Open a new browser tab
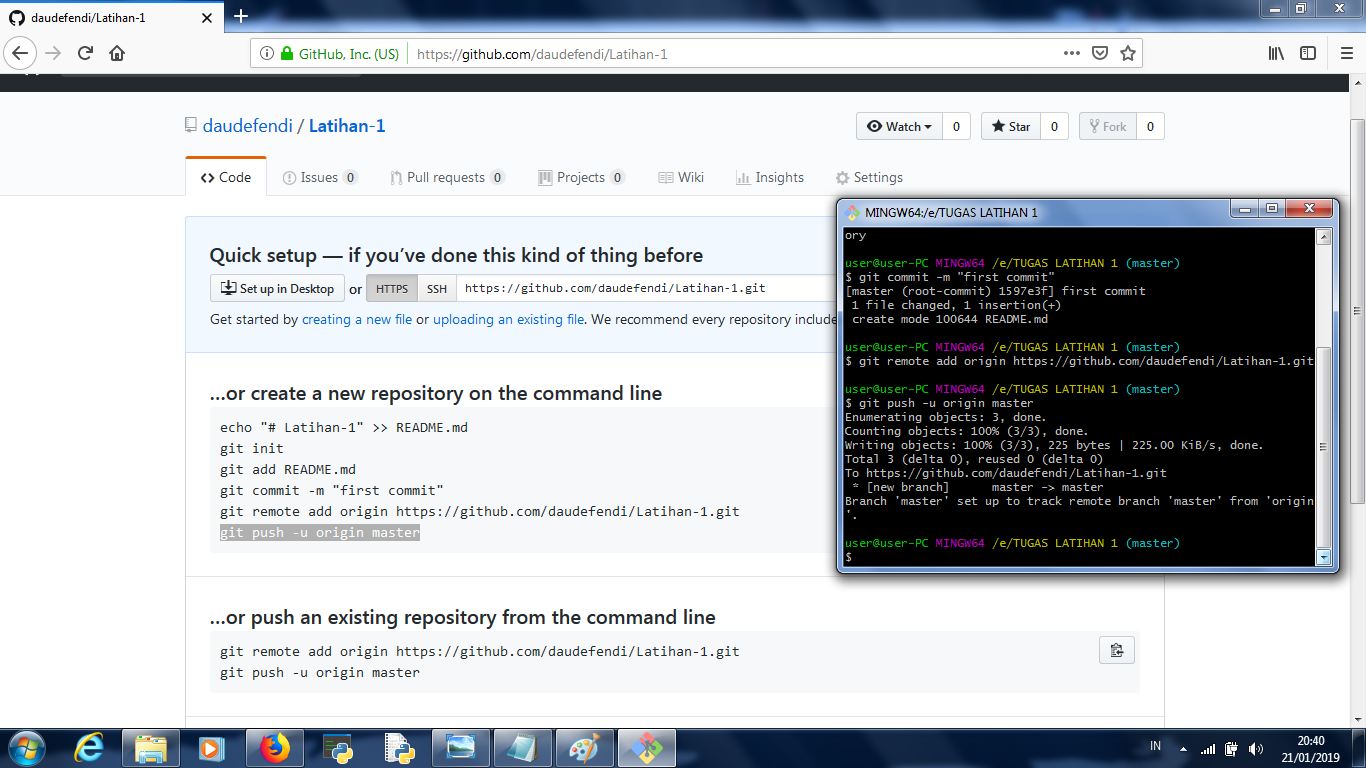1366x768 pixels. [241, 16]
